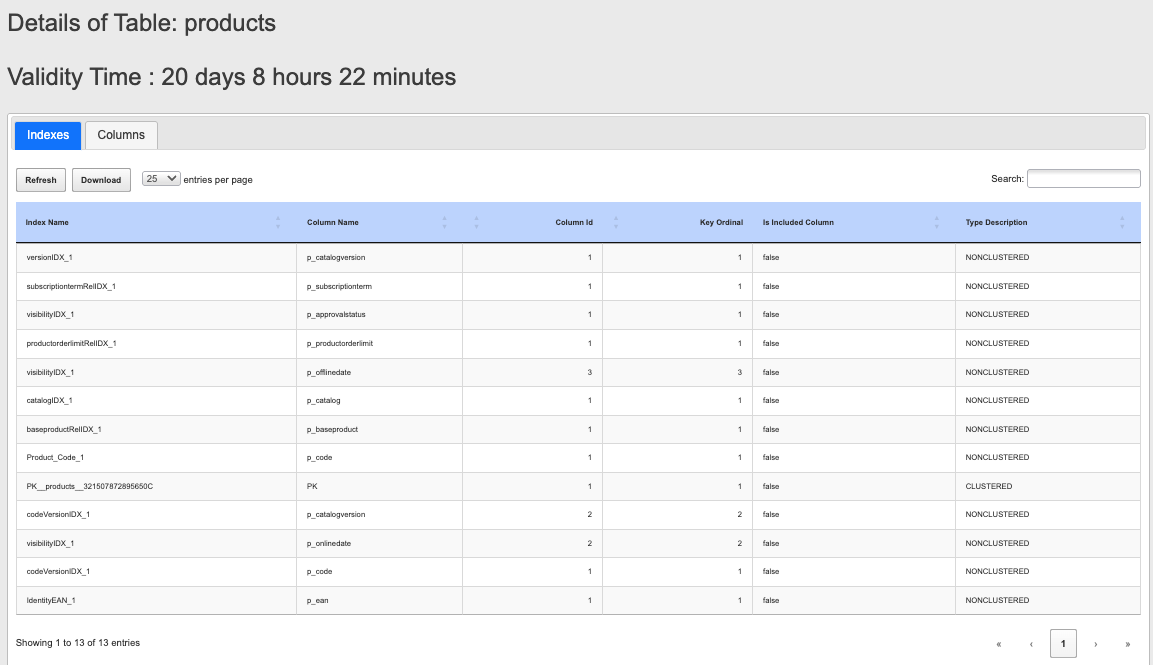The height and width of the screenshot is (665, 1153).
Task: Go to next page with › button
Action: (x=1096, y=644)
